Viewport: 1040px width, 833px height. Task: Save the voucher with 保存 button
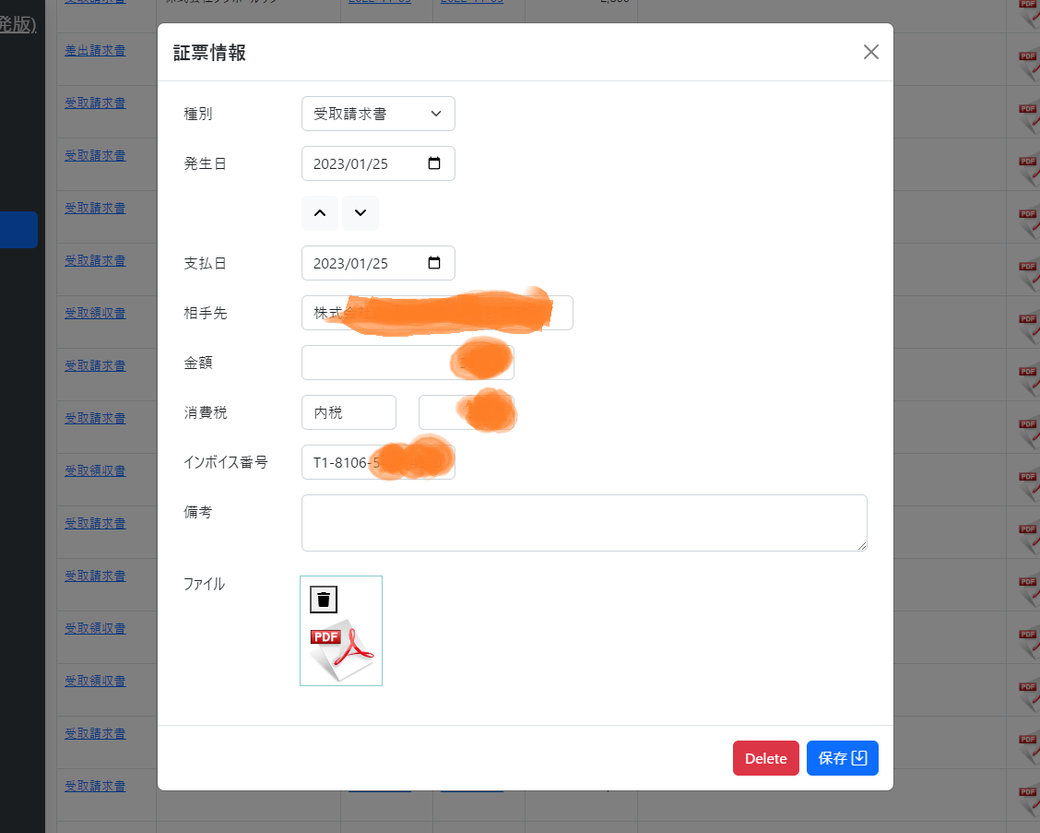[x=842, y=758]
